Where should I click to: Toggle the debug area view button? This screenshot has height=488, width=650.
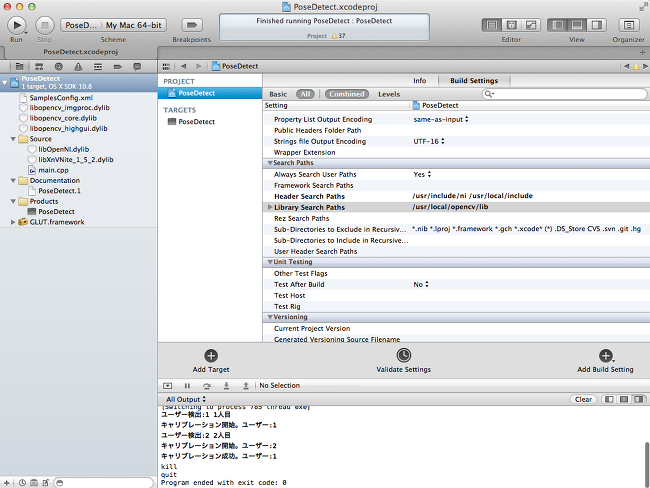coord(577,25)
